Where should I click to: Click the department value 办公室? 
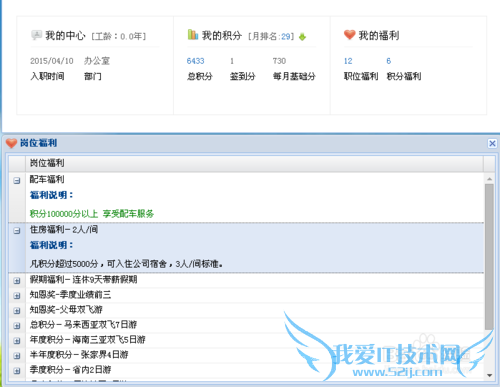click(97, 61)
